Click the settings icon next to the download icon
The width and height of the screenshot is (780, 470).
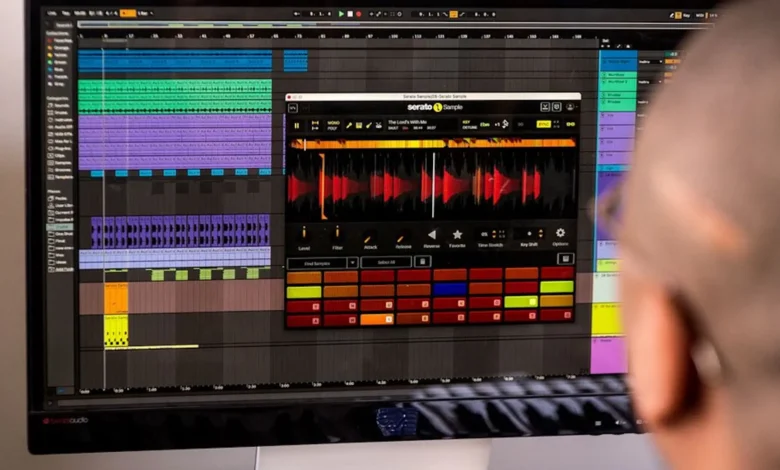coord(557,106)
